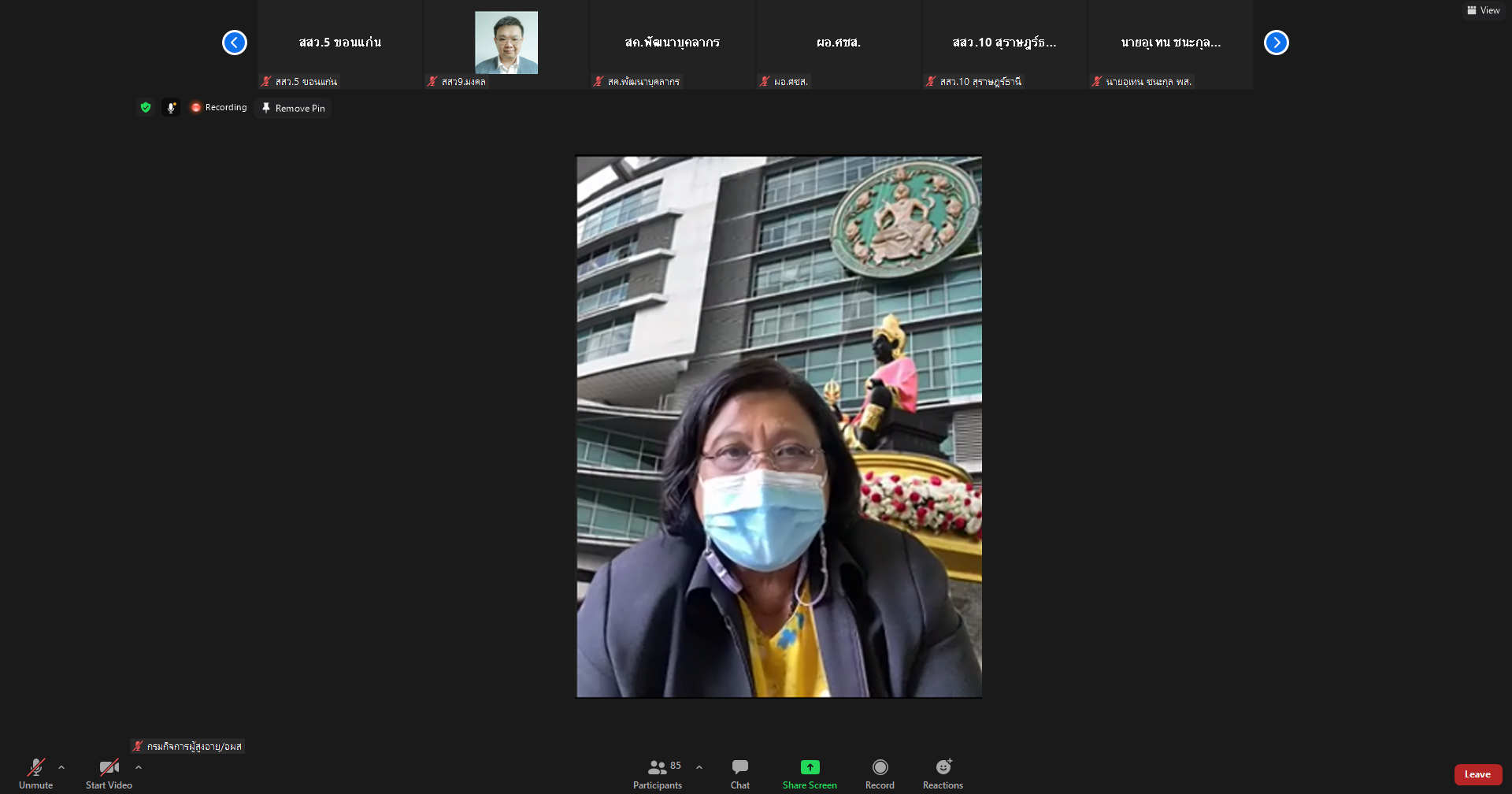The image size is (1512, 794).
Task: Open the View layout menu
Action: click(1483, 10)
